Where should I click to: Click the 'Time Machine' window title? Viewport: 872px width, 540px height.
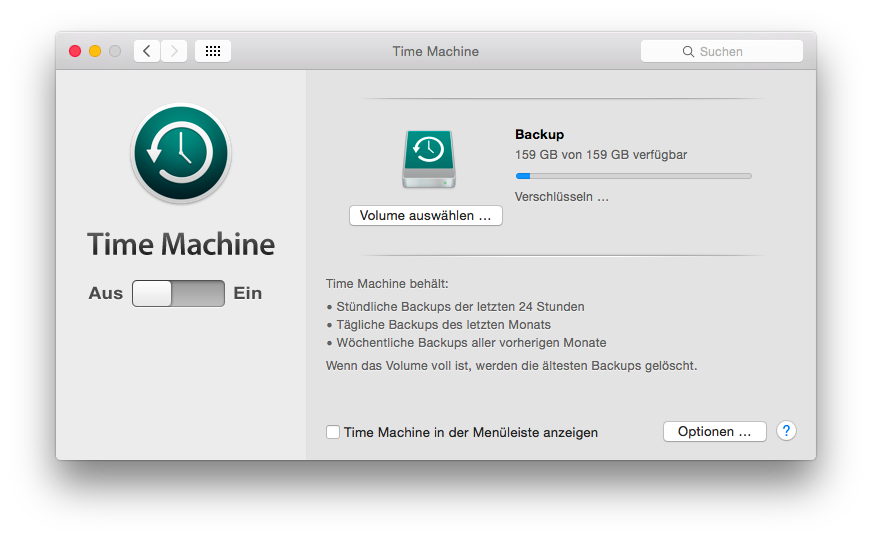435,51
